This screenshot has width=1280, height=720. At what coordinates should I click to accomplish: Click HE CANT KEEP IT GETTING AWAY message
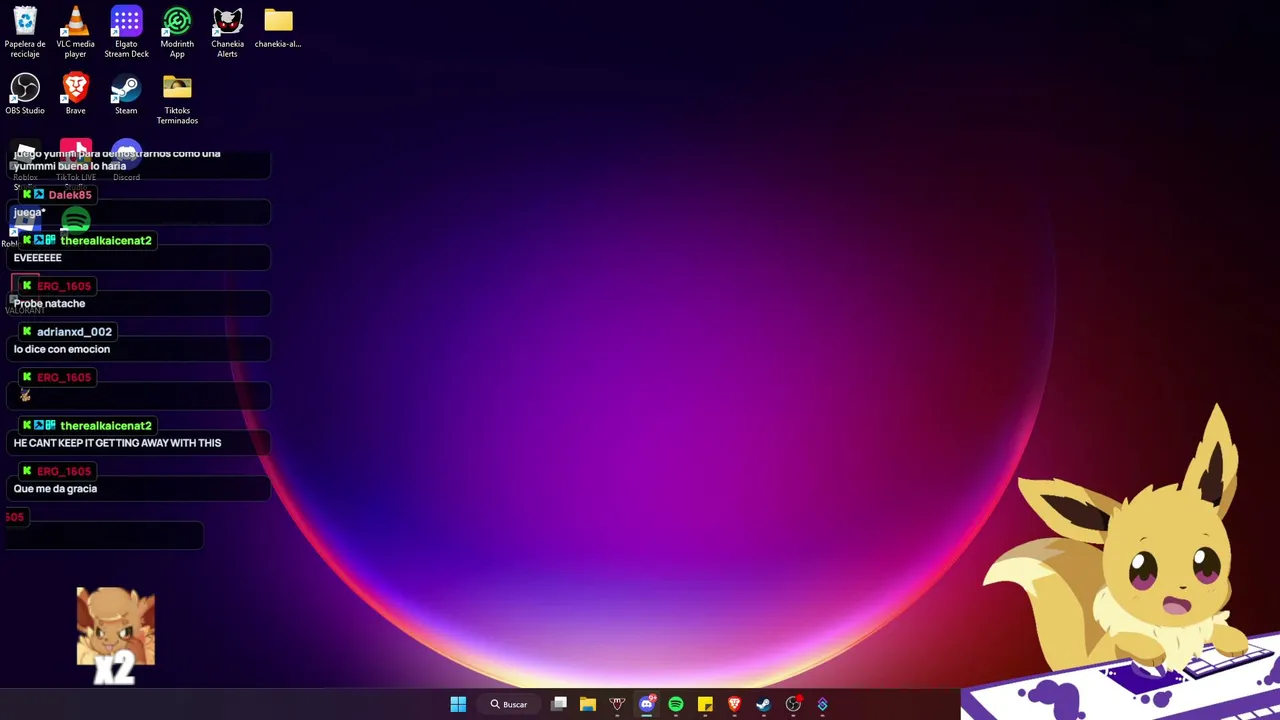tap(117, 443)
